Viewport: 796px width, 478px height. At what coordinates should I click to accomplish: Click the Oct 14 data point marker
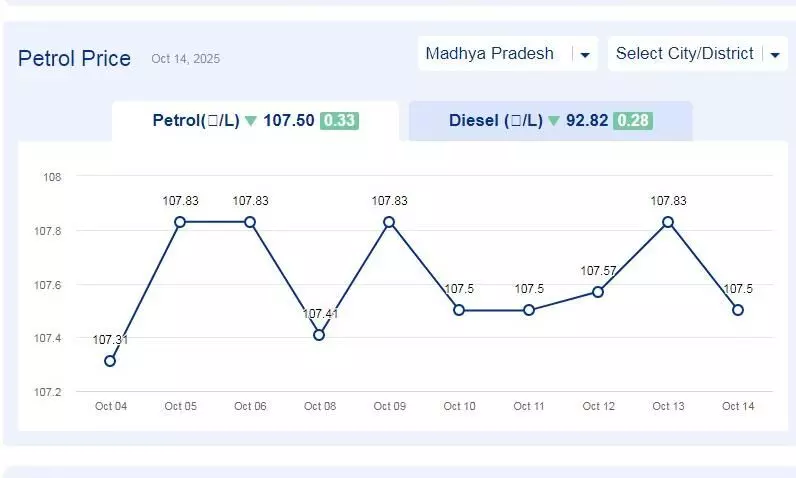(738, 310)
